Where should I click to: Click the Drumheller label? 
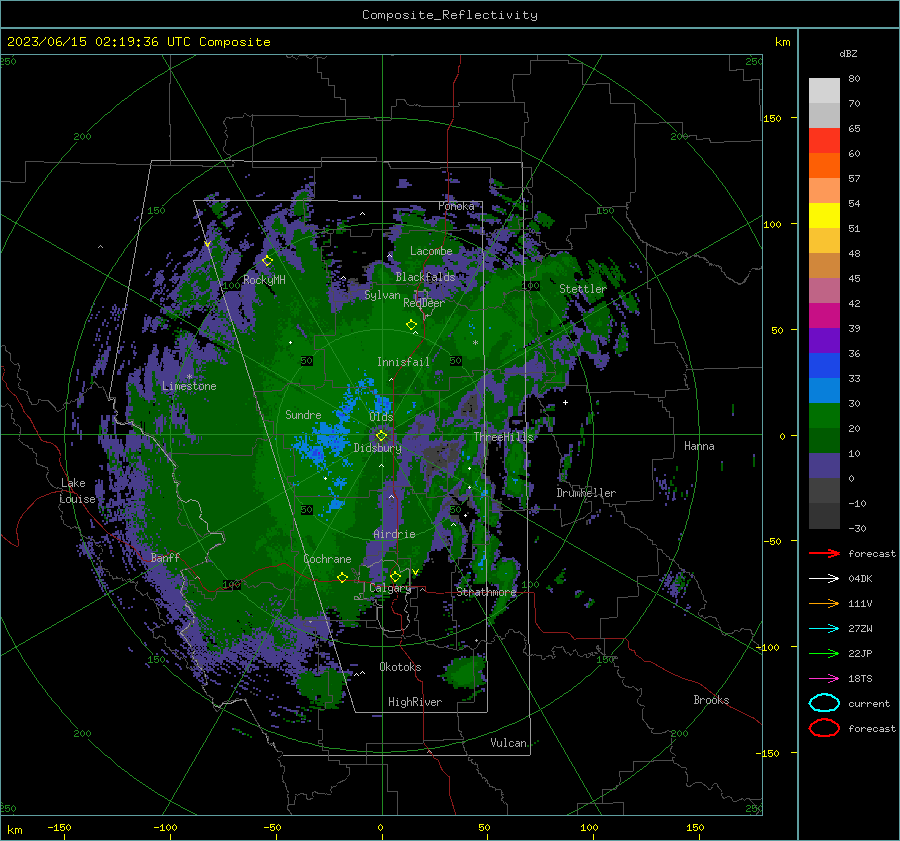(586, 493)
